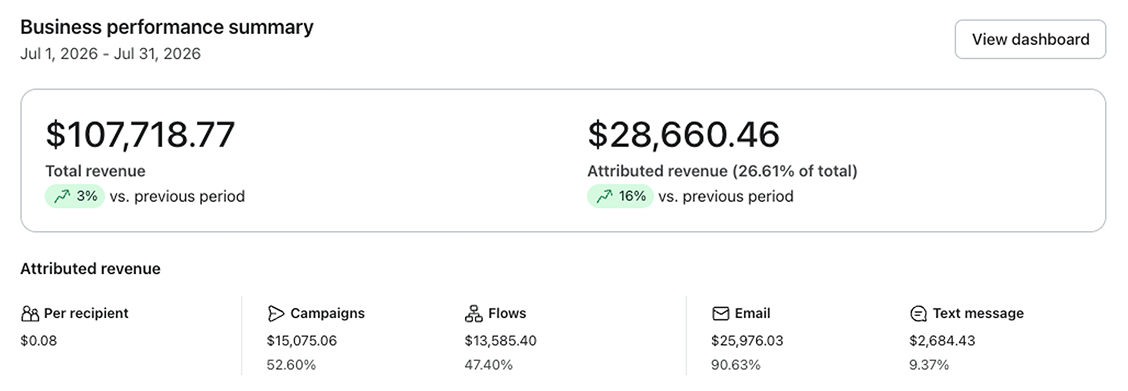Click the Jul 1, 2026 - Jul 31, 2026 date range
This screenshot has width=1128, height=391.
(111, 54)
